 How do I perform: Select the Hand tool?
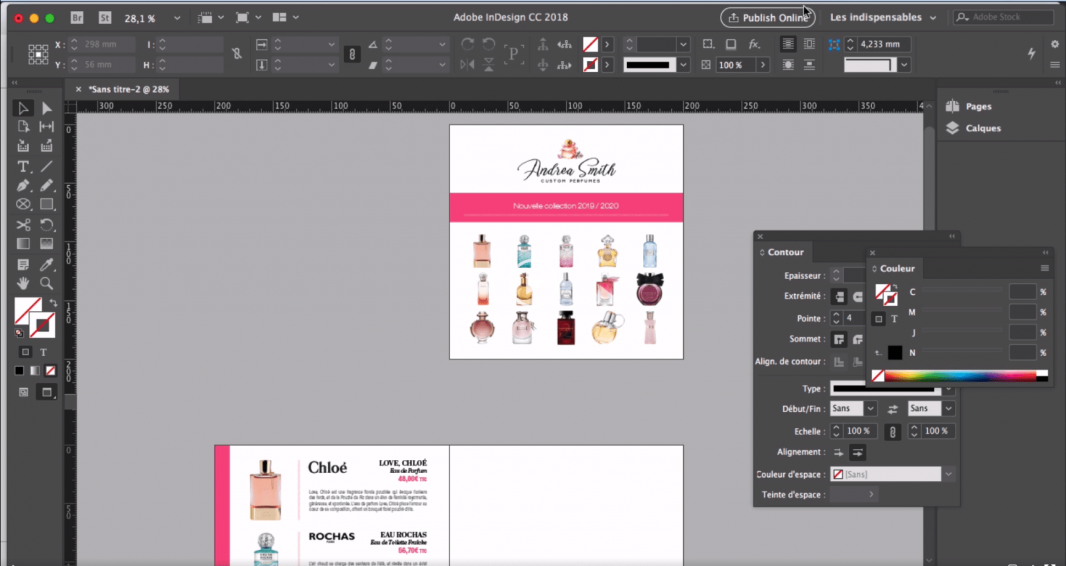click(23, 283)
